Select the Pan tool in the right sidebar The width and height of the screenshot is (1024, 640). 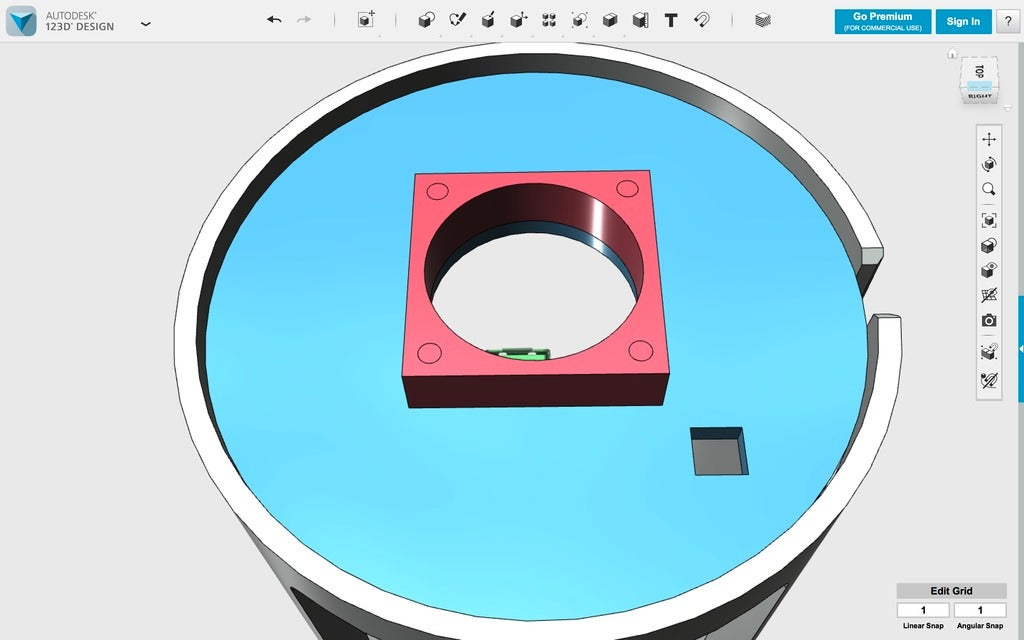(x=989, y=139)
